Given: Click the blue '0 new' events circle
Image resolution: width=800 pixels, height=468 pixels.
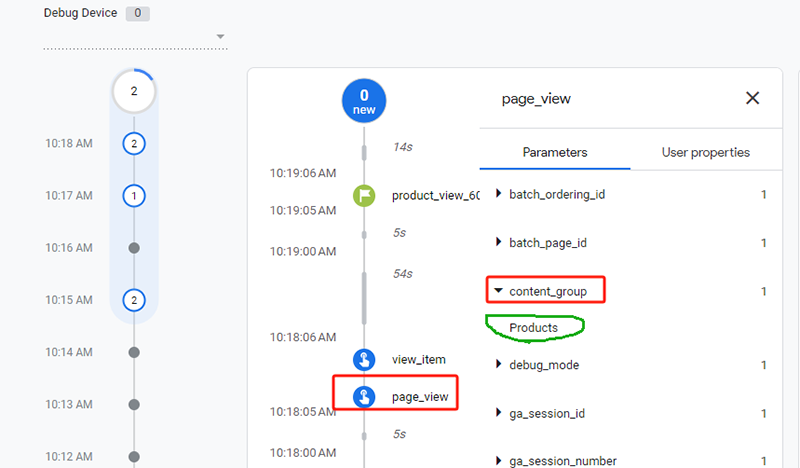Looking at the screenshot, I should (364, 103).
